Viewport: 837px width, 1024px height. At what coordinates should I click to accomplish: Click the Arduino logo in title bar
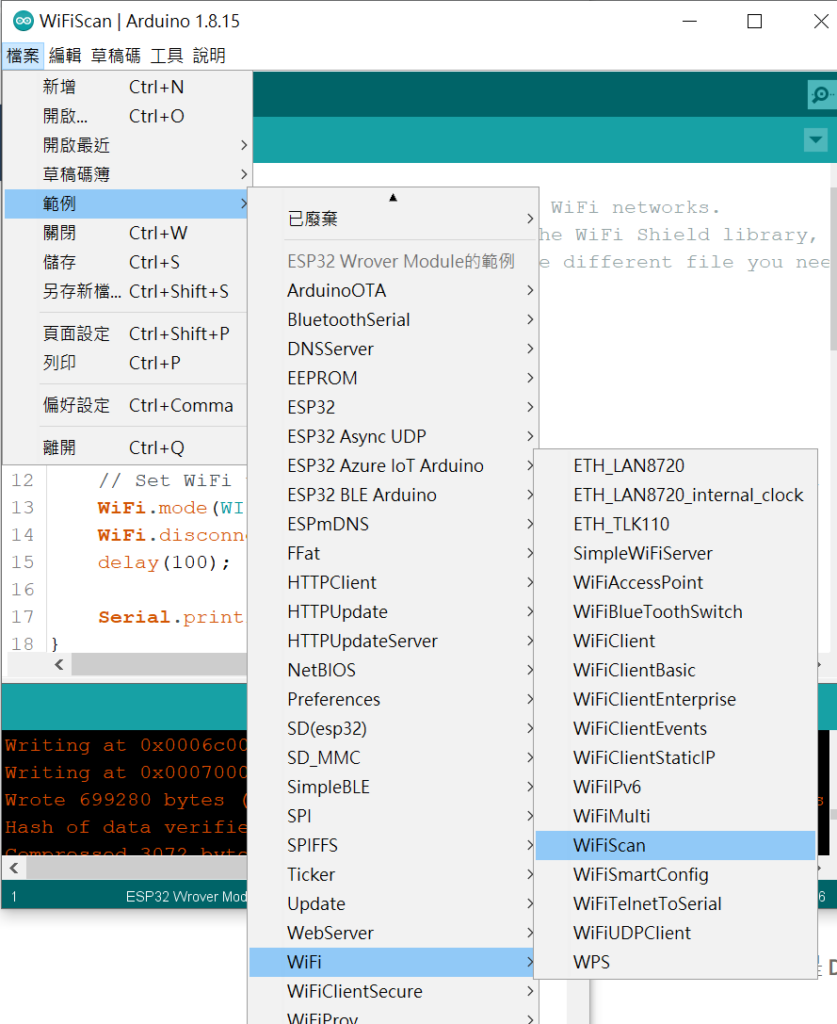[x=22, y=21]
